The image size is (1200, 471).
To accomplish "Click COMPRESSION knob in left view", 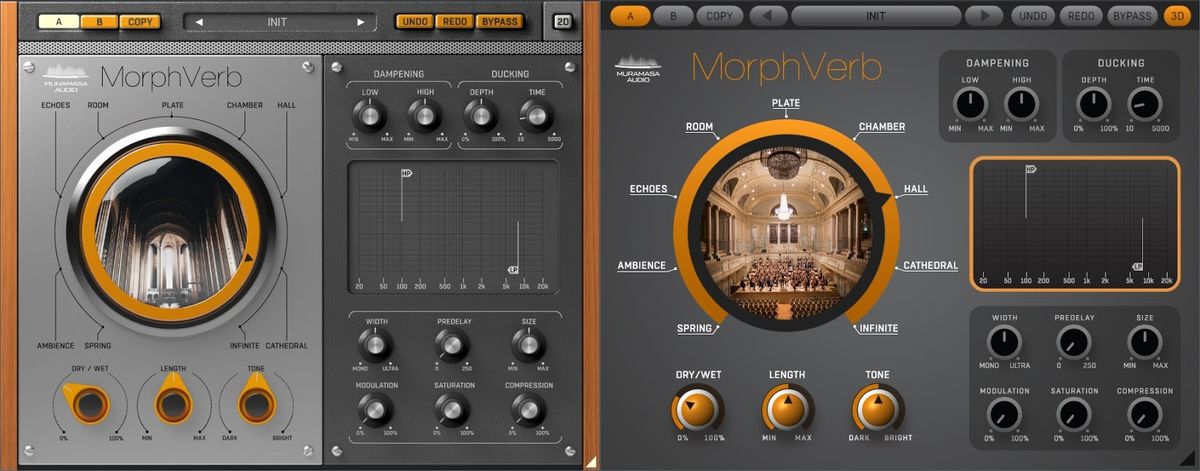I will (x=529, y=408).
